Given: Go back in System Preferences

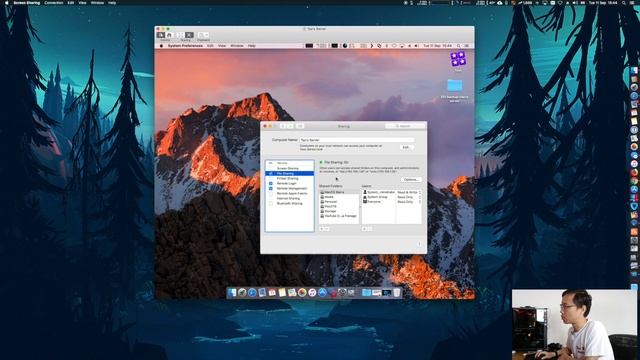Looking at the screenshot, I should pos(283,126).
